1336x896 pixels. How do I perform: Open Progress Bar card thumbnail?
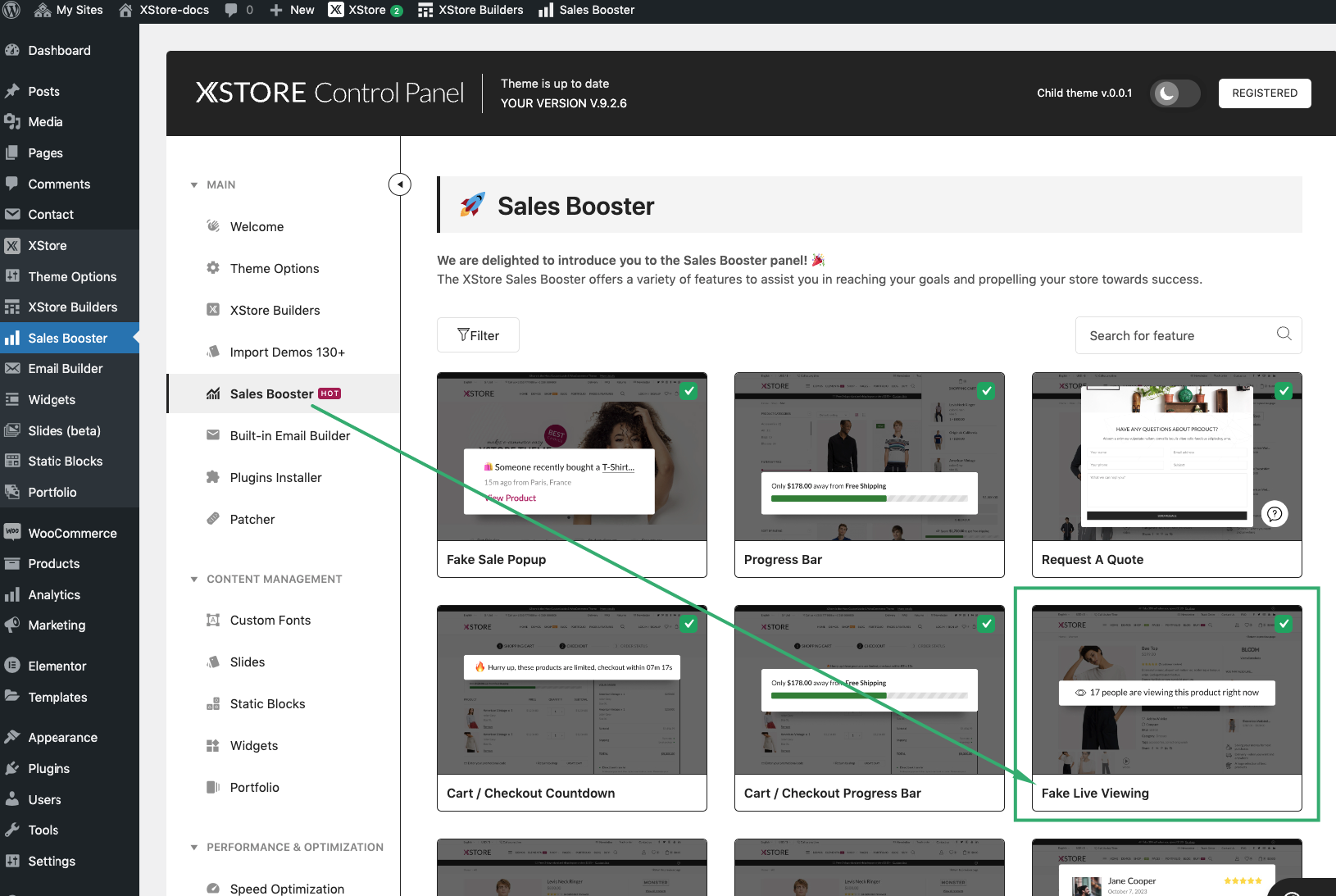coord(870,457)
